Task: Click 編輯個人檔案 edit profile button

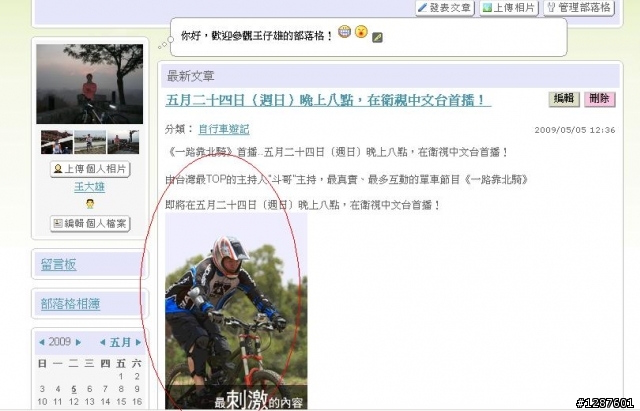Action: click(x=90, y=224)
